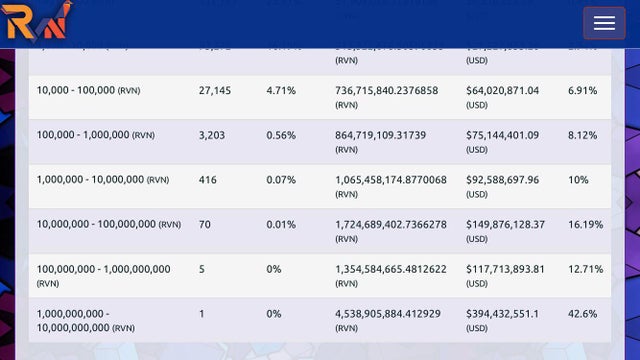Click the 16.19% share value
This screenshot has width=640, height=360.
pos(585,224)
